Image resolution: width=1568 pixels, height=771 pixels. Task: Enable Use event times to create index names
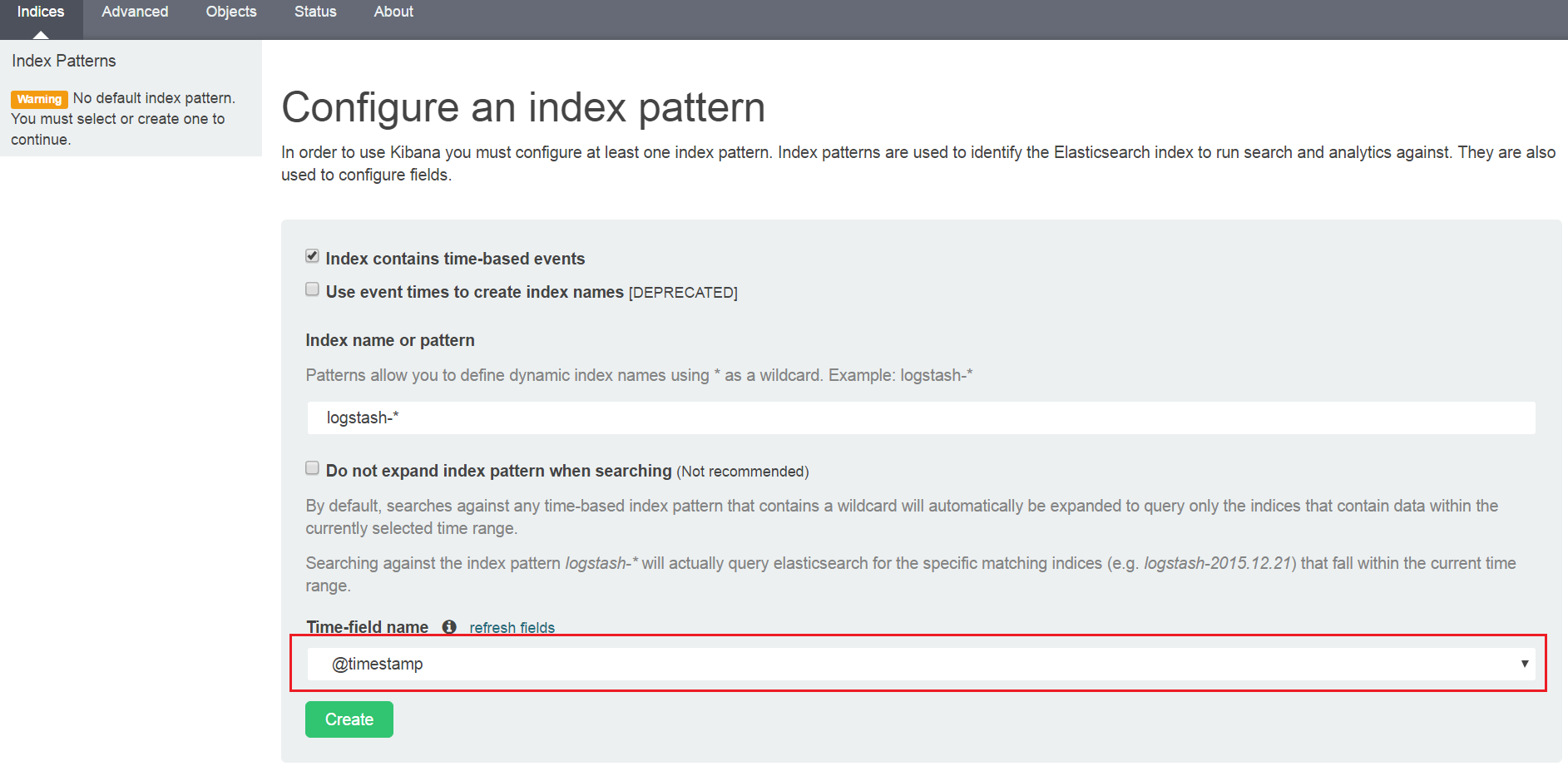[x=312, y=289]
